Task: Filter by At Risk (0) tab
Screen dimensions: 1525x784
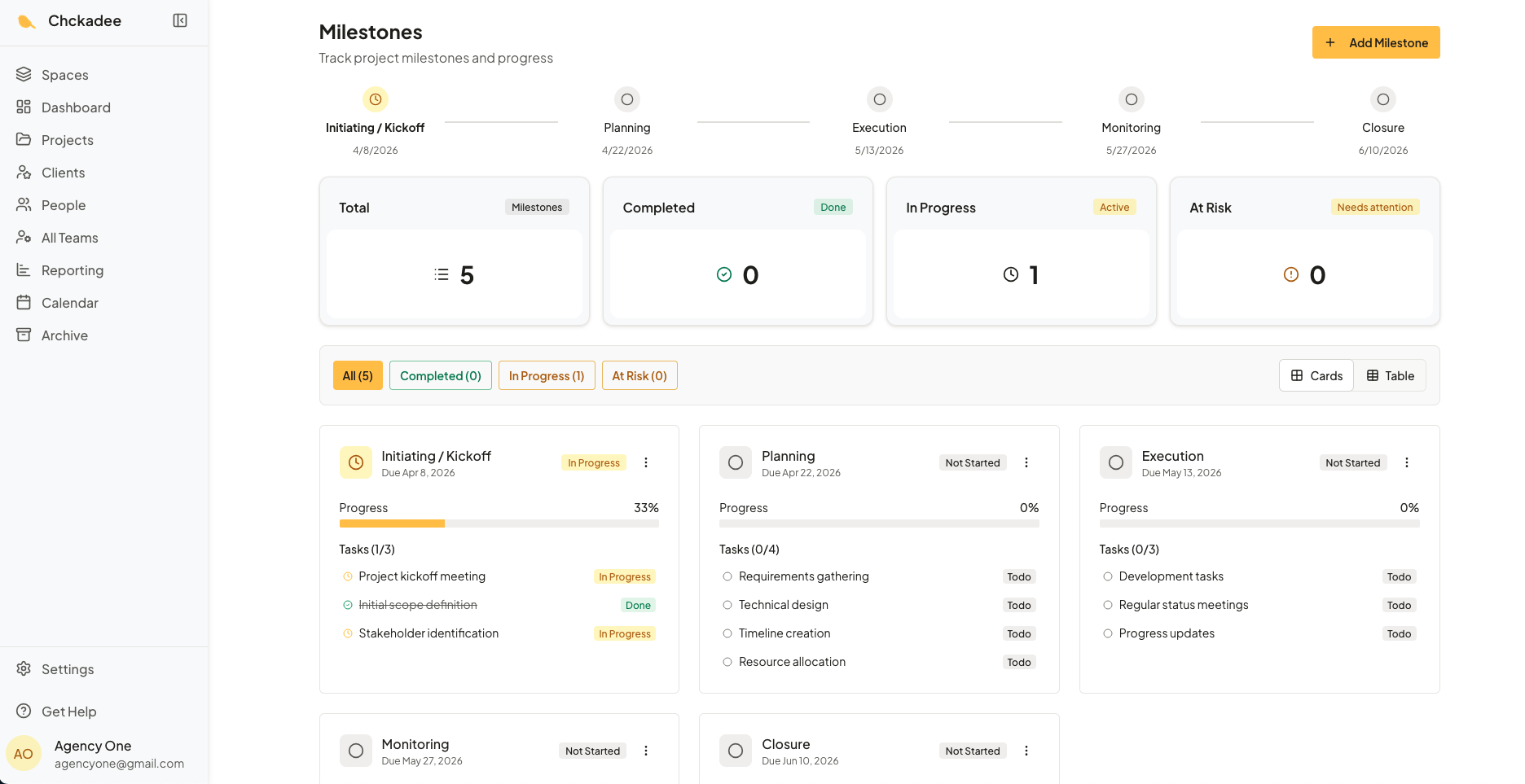Action: pos(639,375)
